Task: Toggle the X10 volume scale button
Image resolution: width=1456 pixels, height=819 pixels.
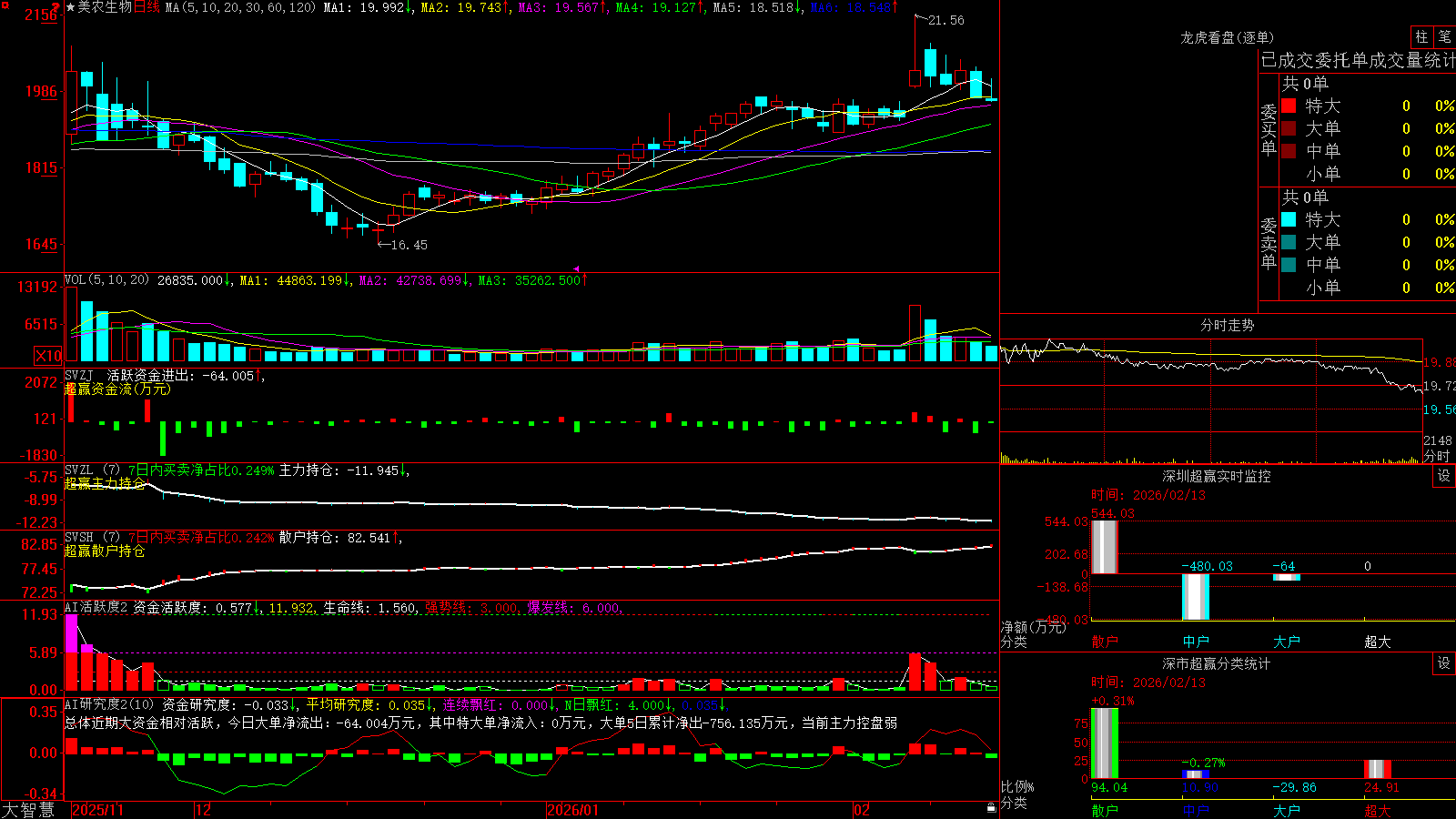Action: coord(48,356)
